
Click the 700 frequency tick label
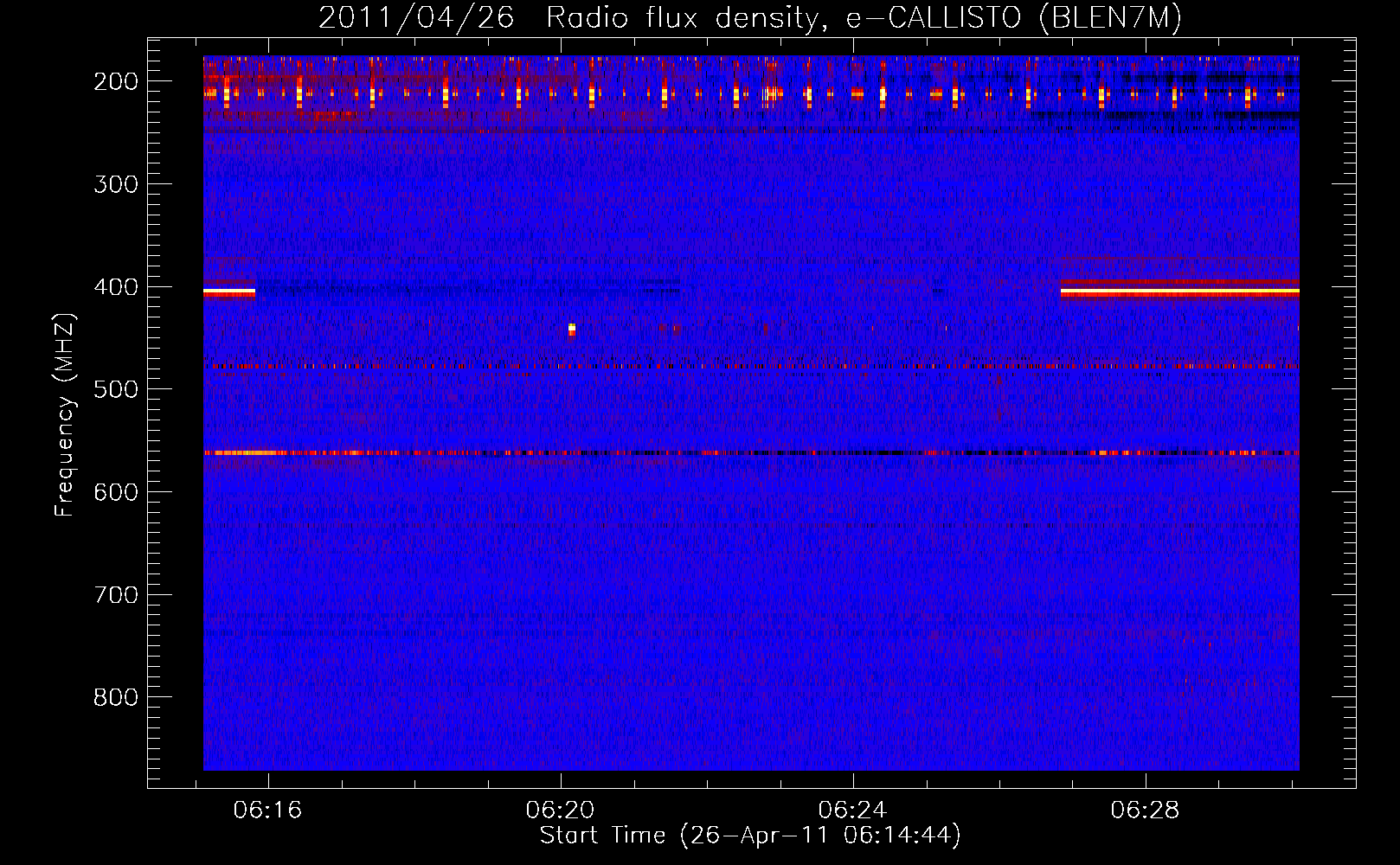coord(115,595)
